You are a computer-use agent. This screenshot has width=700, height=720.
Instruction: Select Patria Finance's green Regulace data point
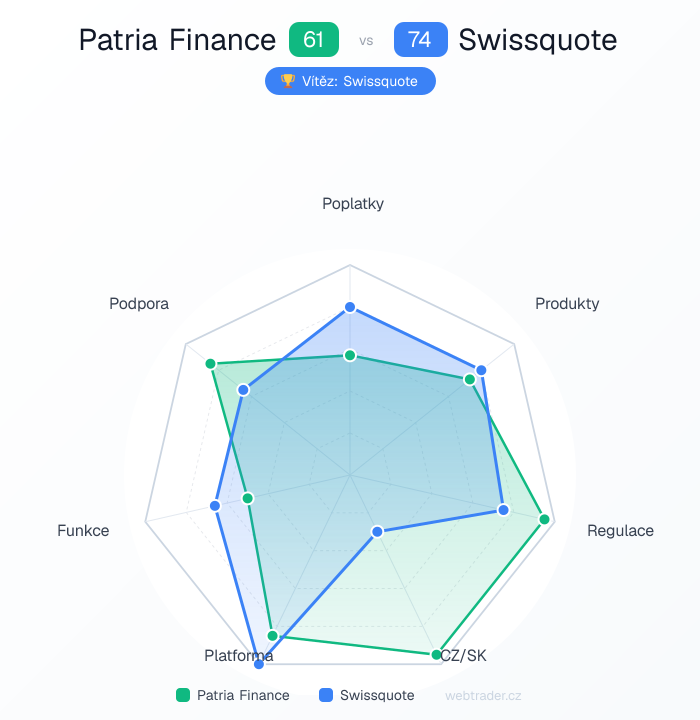545,519
